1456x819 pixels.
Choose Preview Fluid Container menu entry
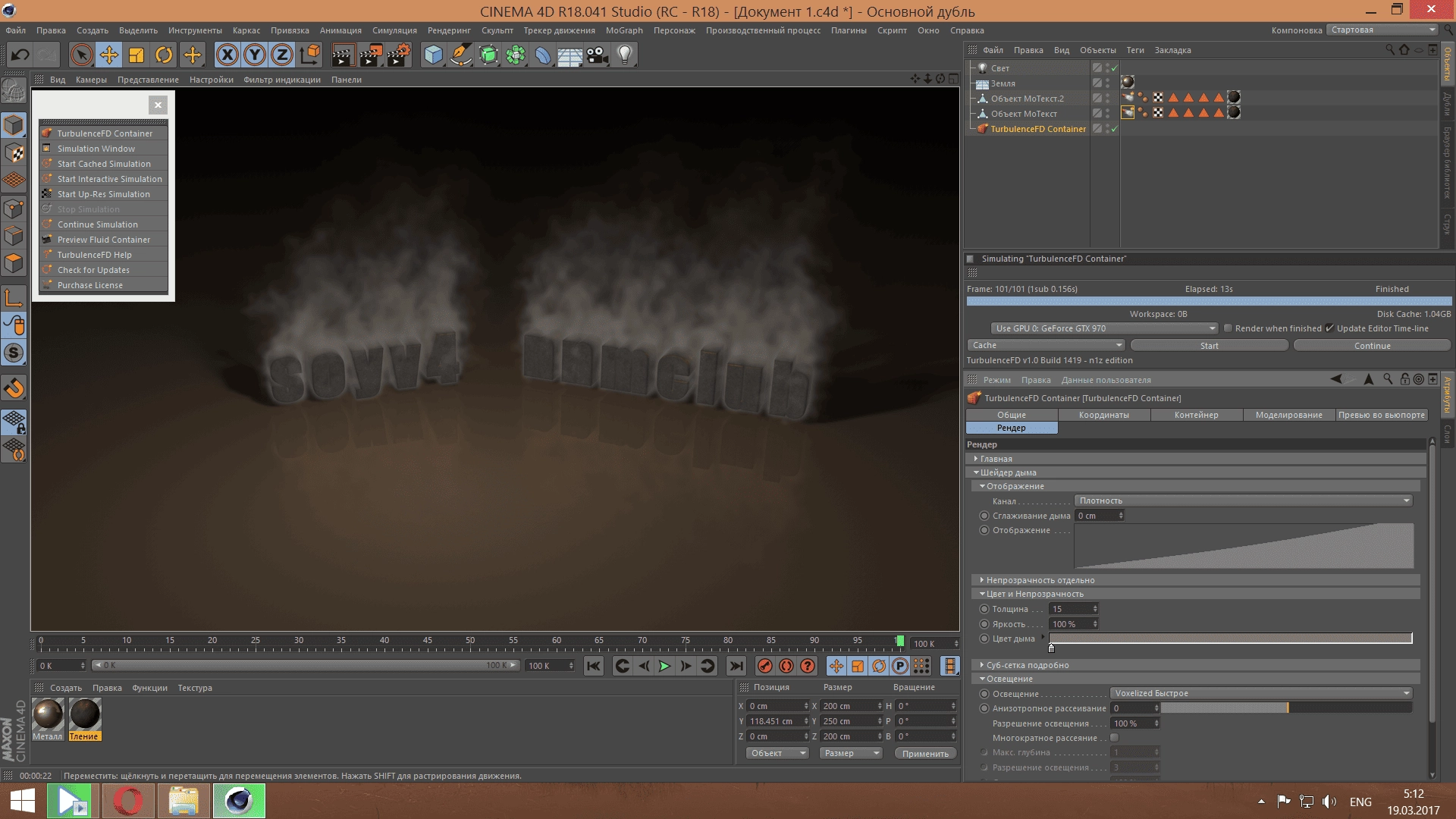(x=104, y=240)
